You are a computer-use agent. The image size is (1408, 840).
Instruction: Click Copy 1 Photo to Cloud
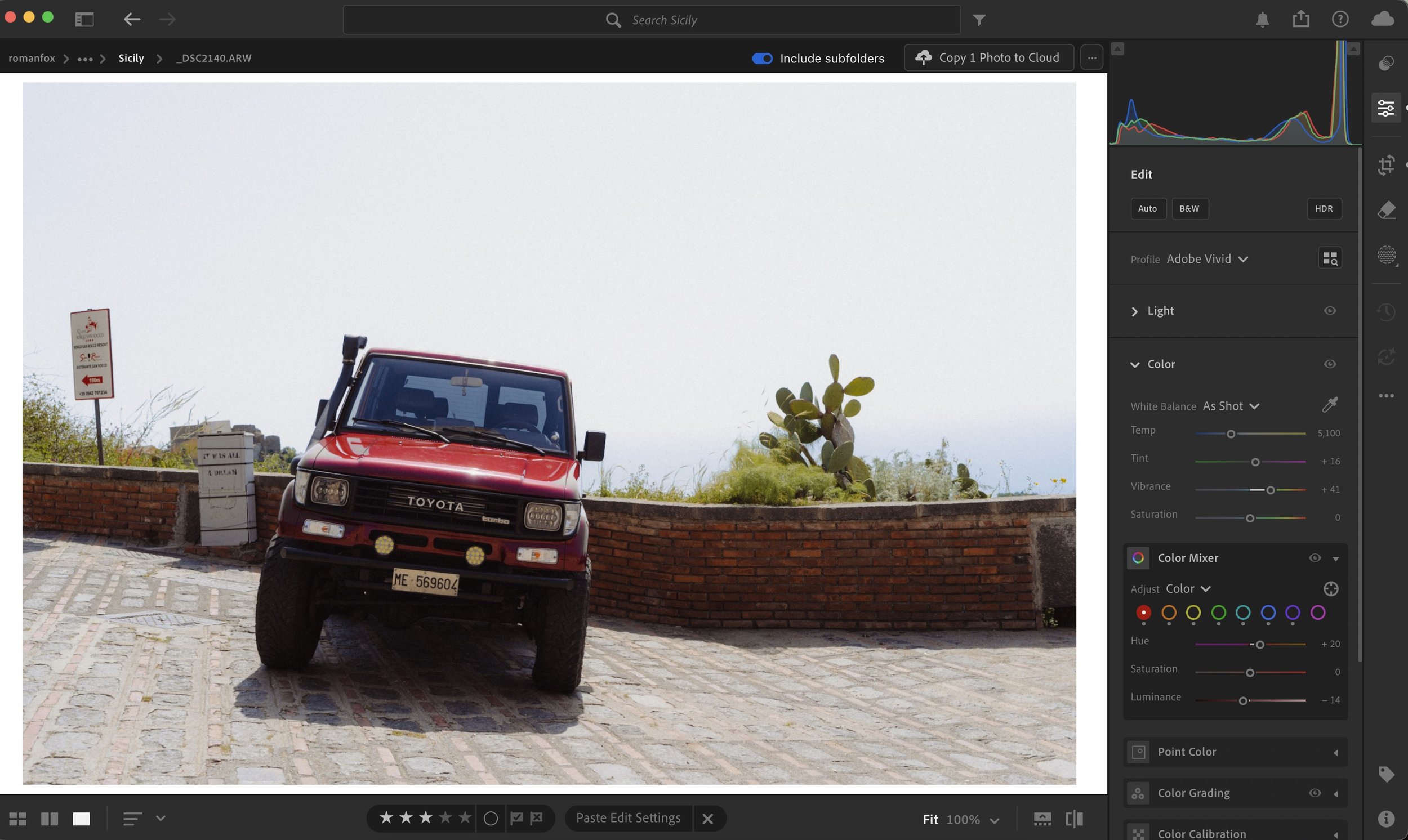click(988, 58)
